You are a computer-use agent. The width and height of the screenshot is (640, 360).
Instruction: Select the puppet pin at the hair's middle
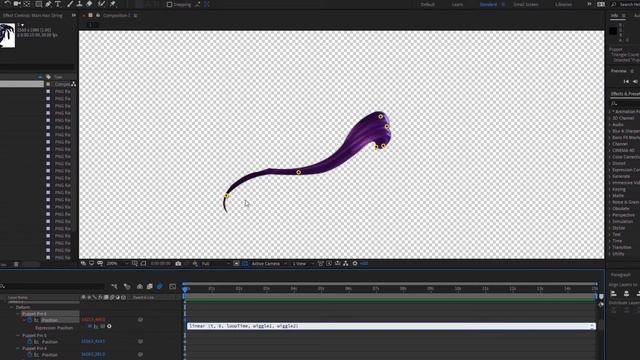(298, 172)
